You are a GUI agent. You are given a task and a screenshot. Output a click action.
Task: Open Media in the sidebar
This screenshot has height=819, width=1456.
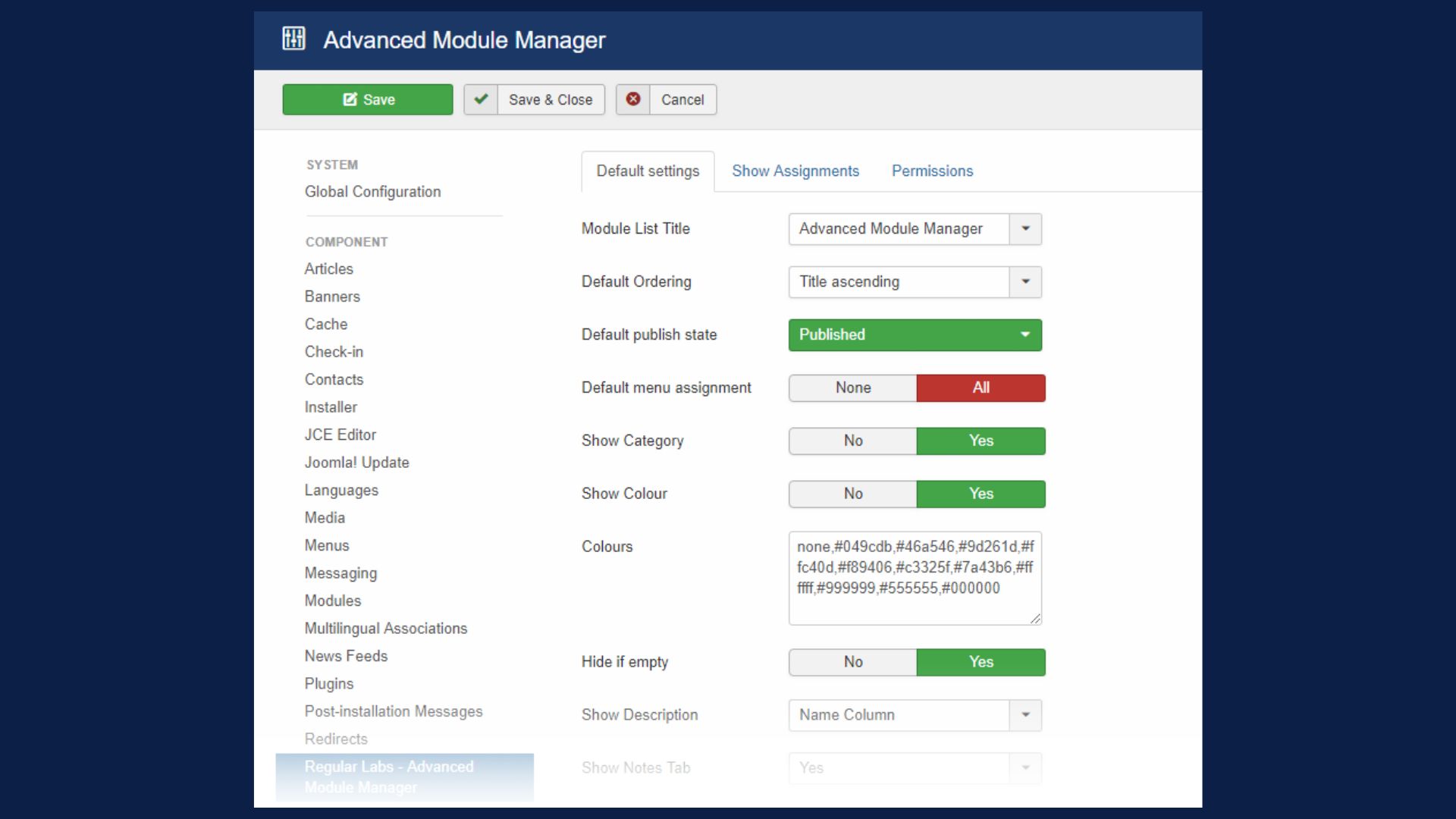(x=325, y=518)
